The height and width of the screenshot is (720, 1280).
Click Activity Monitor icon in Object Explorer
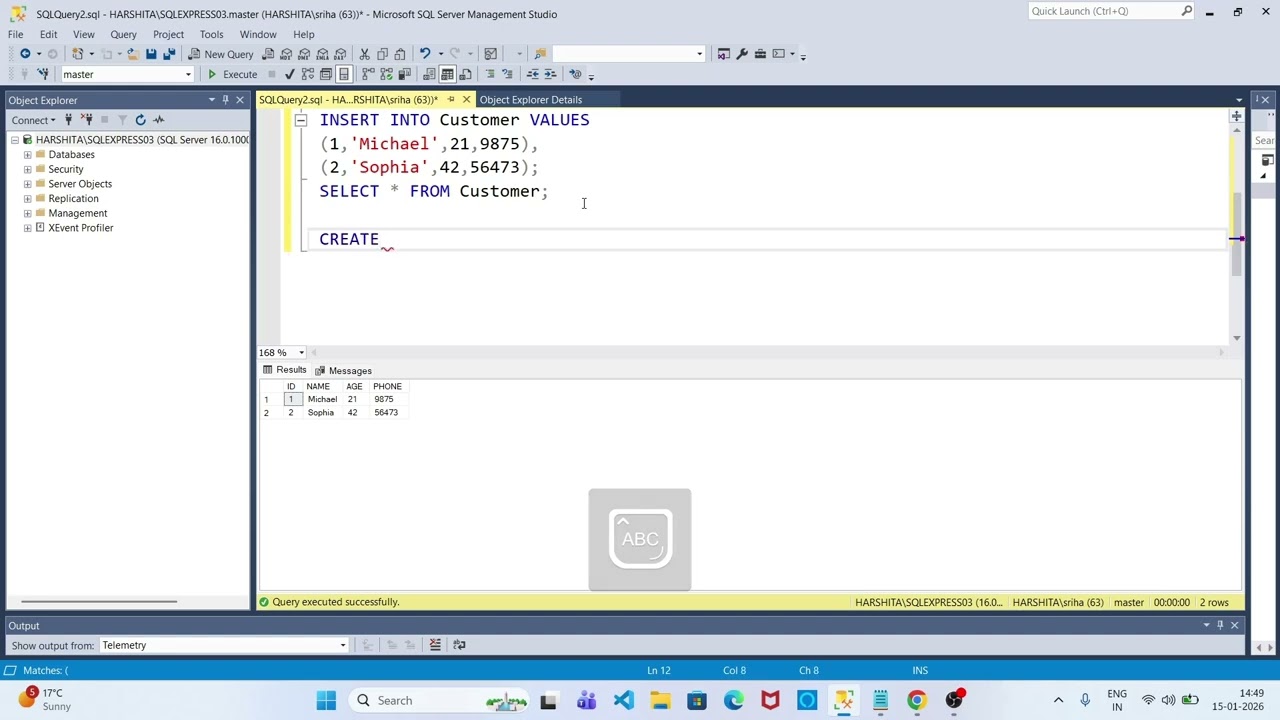(158, 120)
